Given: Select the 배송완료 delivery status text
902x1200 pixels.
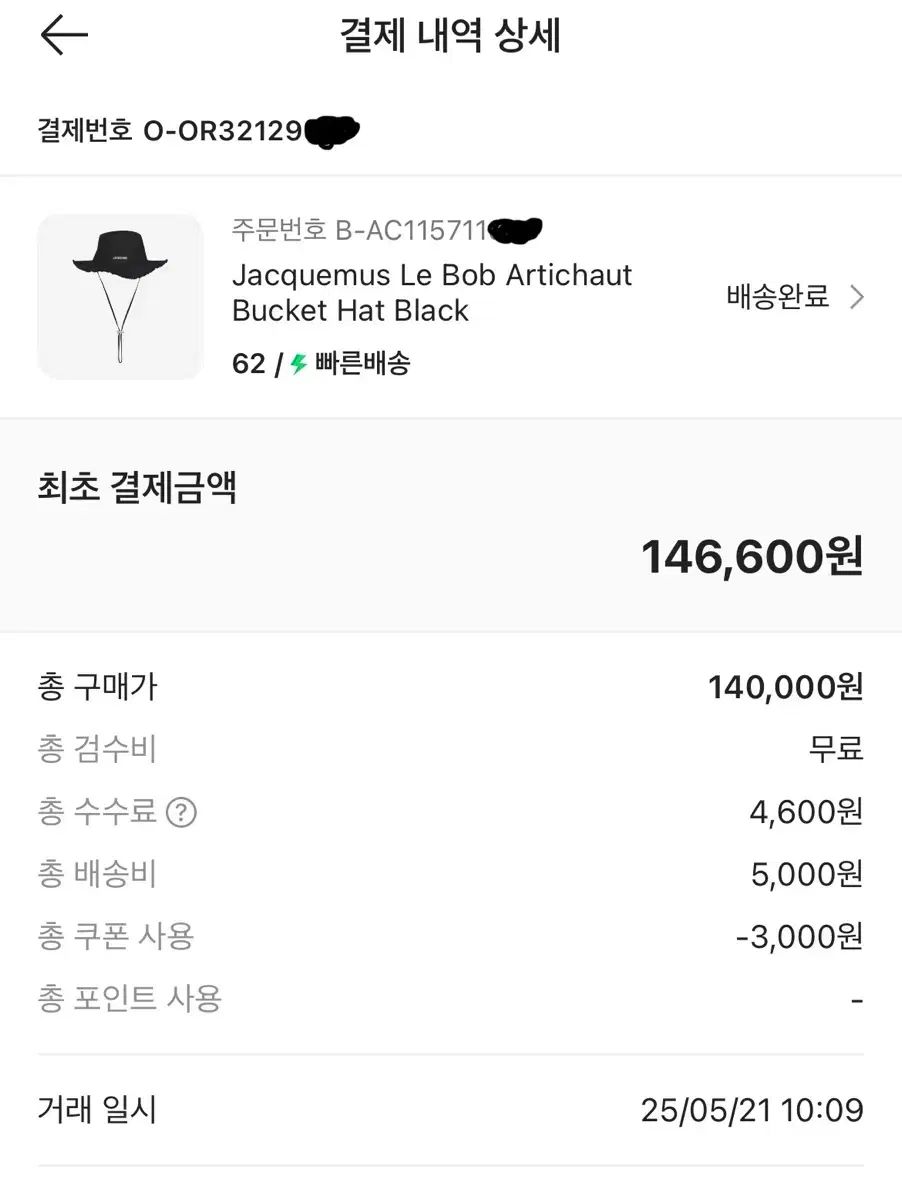Looking at the screenshot, I should click(777, 297).
